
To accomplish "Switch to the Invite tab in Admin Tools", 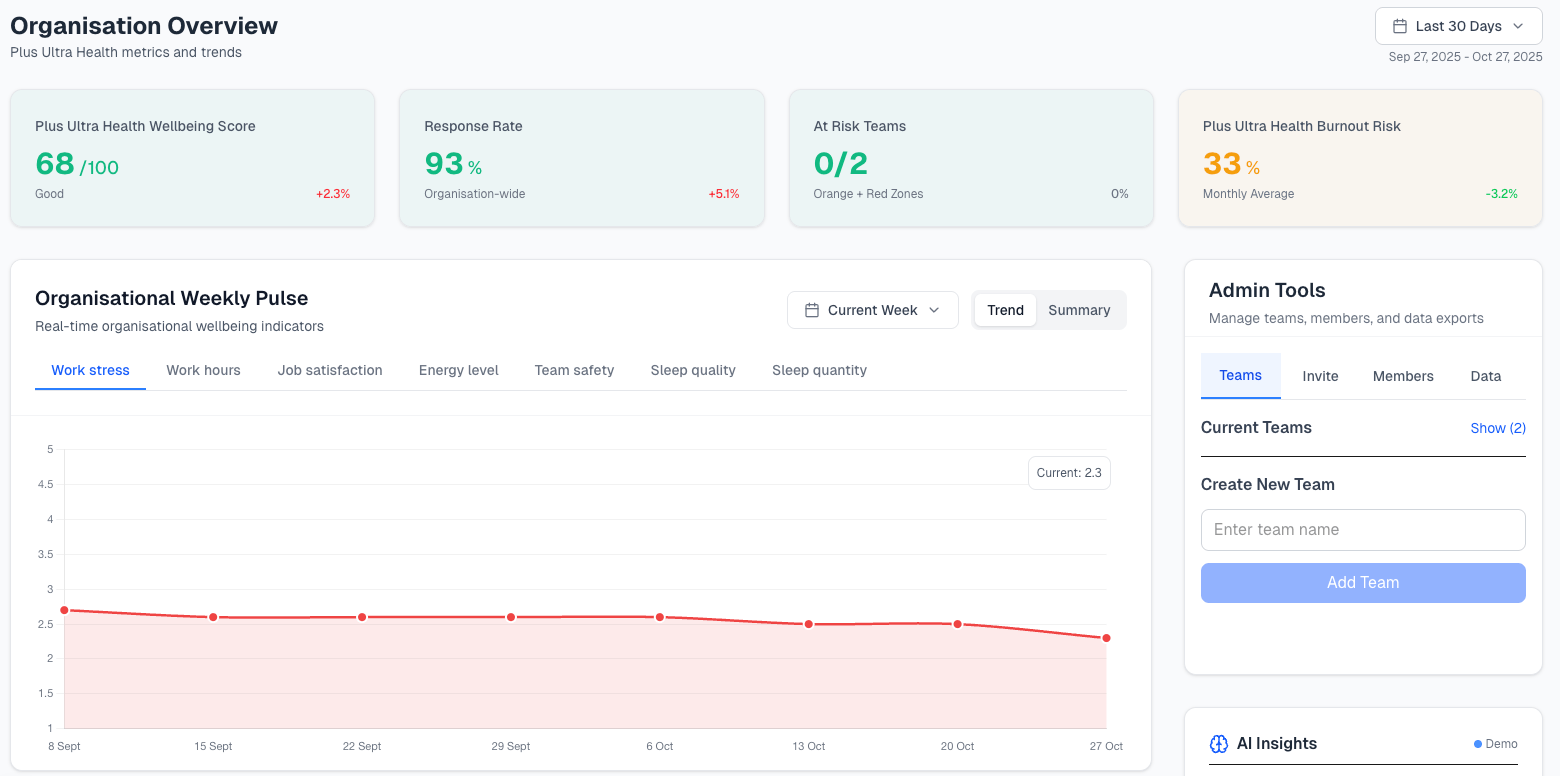I will coord(1320,375).
